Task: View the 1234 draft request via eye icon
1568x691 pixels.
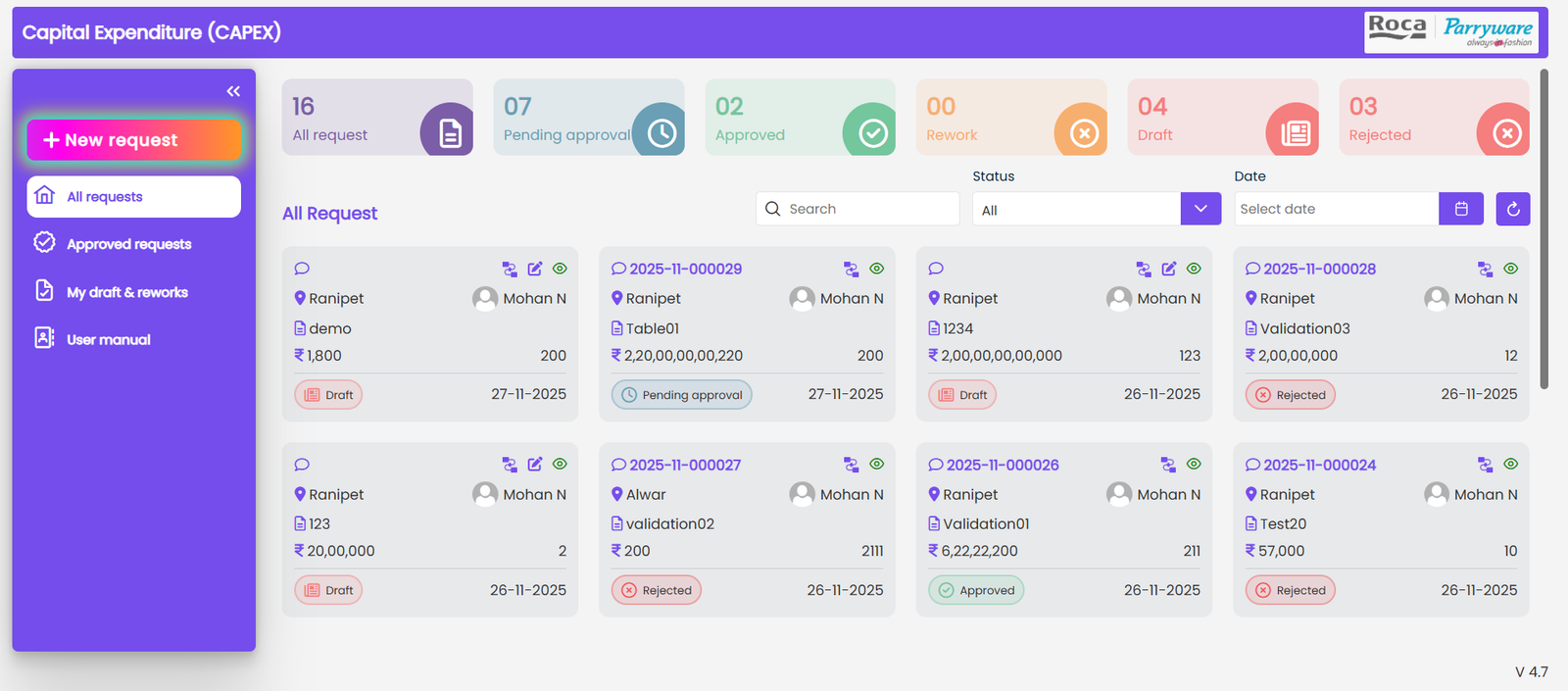Action: click(x=1194, y=269)
